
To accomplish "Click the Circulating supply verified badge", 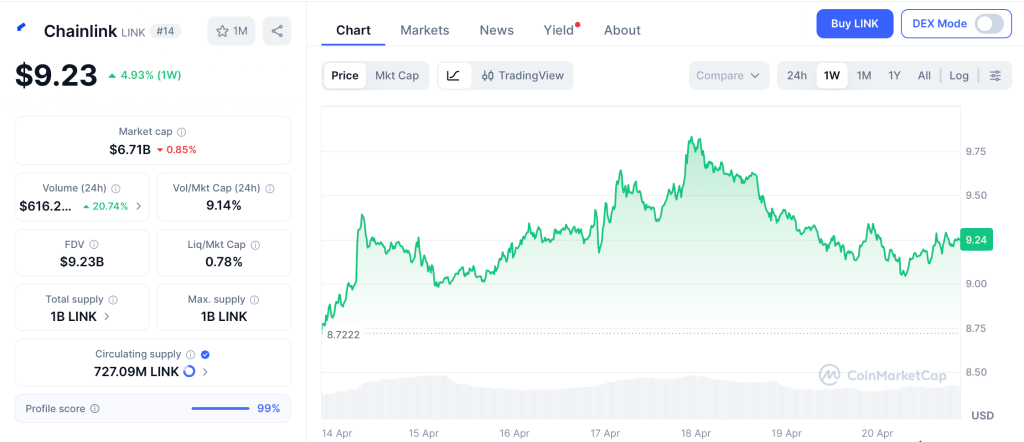I will (x=205, y=354).
